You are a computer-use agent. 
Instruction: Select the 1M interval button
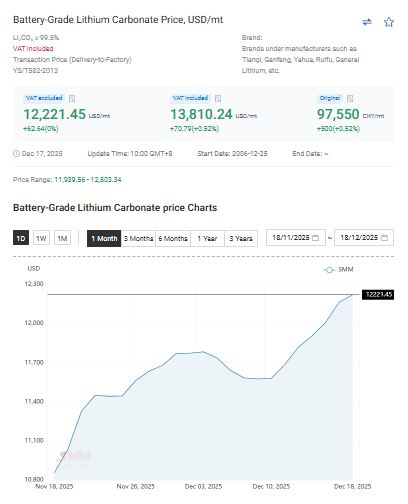(x=62, y=238)
